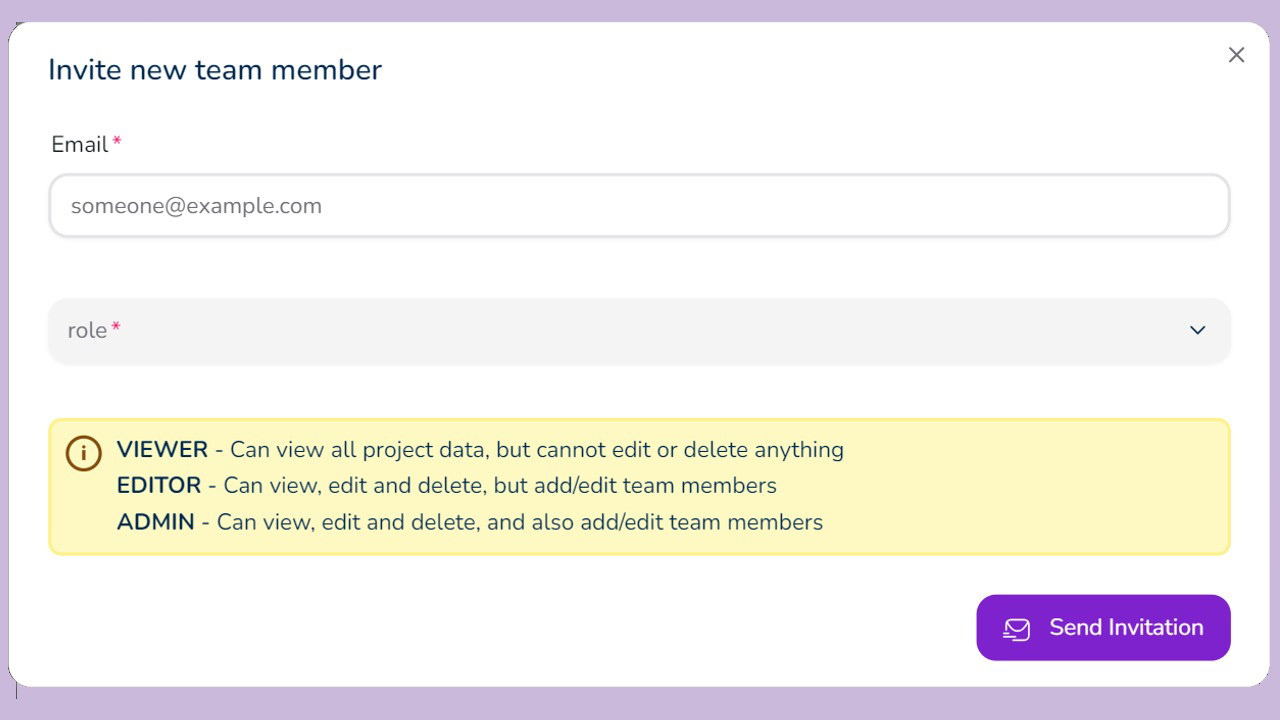The width and height of the screenshot is (1280, 720).
Task: Click the 'Invite new team member' heading
Action: click(215, 70)
